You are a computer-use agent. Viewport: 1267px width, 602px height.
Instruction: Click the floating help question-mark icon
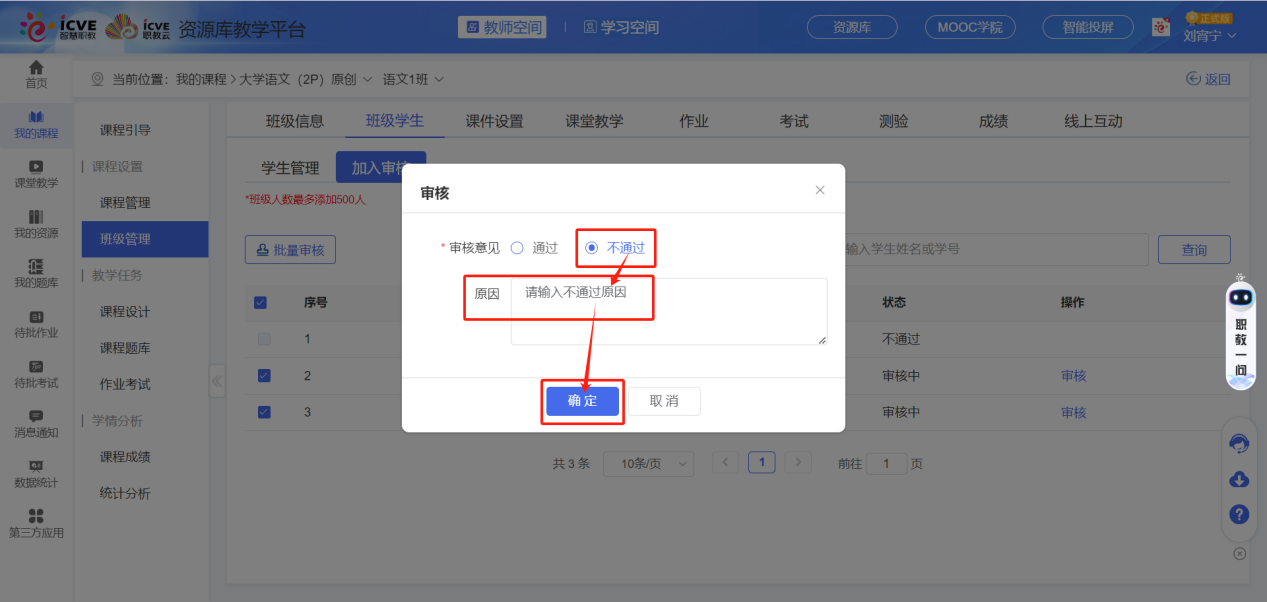click(1239, 514)
